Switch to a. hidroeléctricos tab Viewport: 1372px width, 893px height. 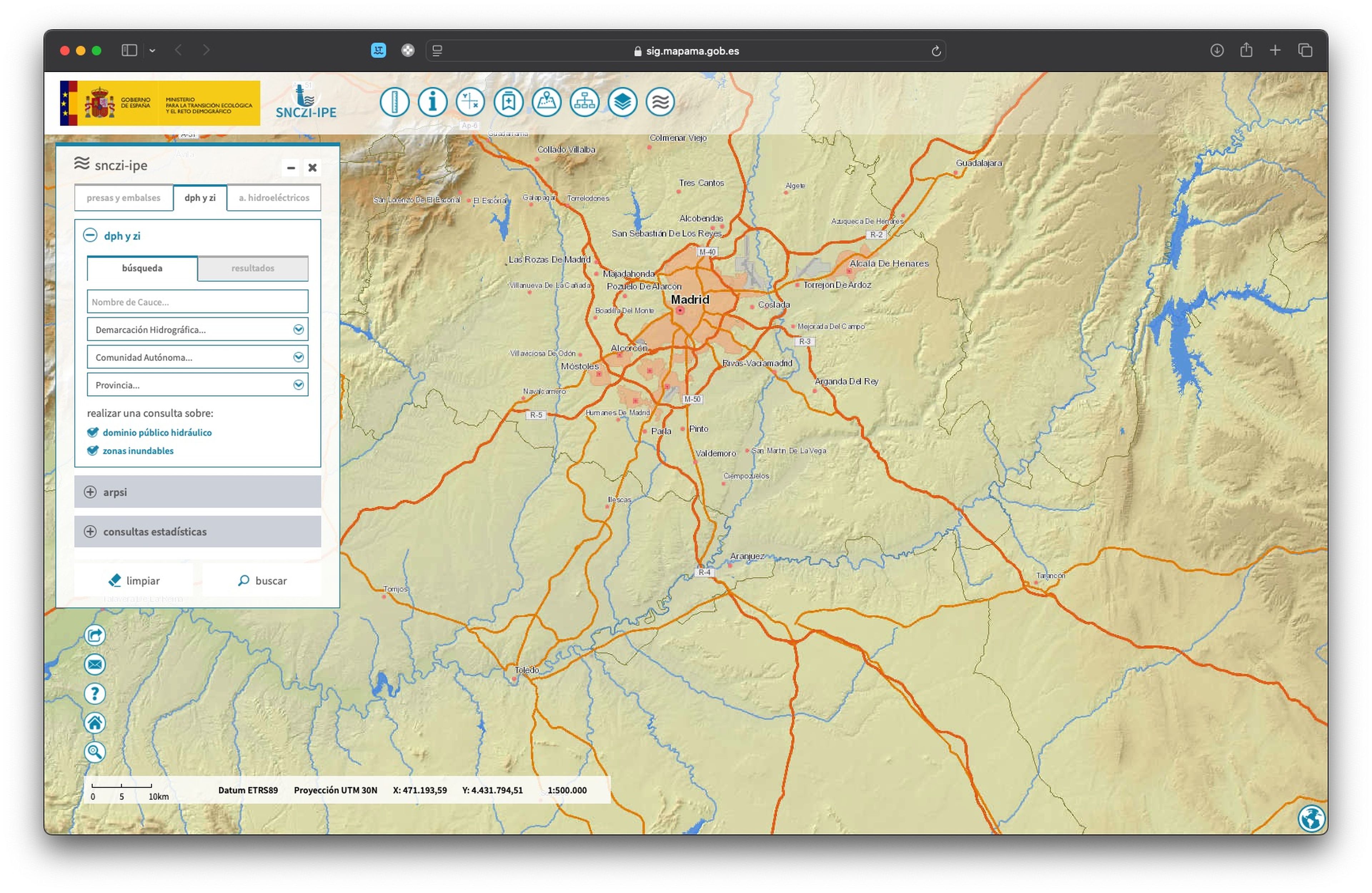[x=274, y=198]
